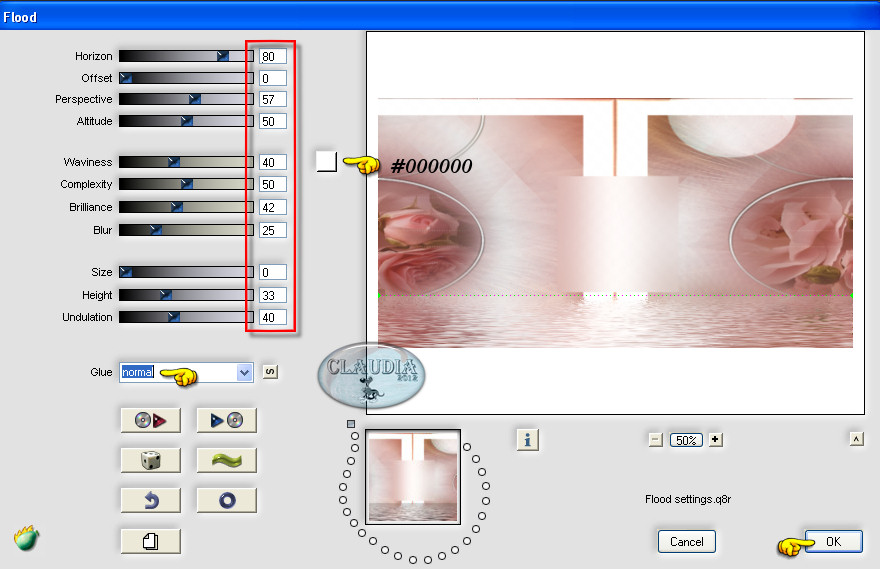880x569 pixels.
Task: Click the Height value field showing 33
Action: click(273, 295)
